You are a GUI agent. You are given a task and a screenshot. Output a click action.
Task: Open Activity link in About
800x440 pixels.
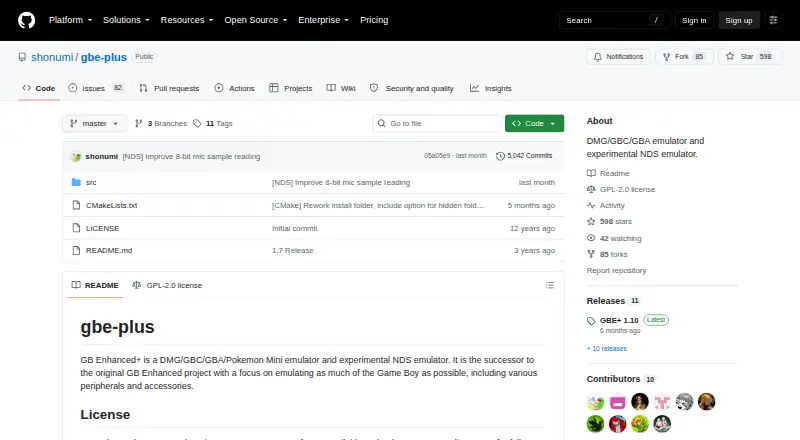[606, 206]
